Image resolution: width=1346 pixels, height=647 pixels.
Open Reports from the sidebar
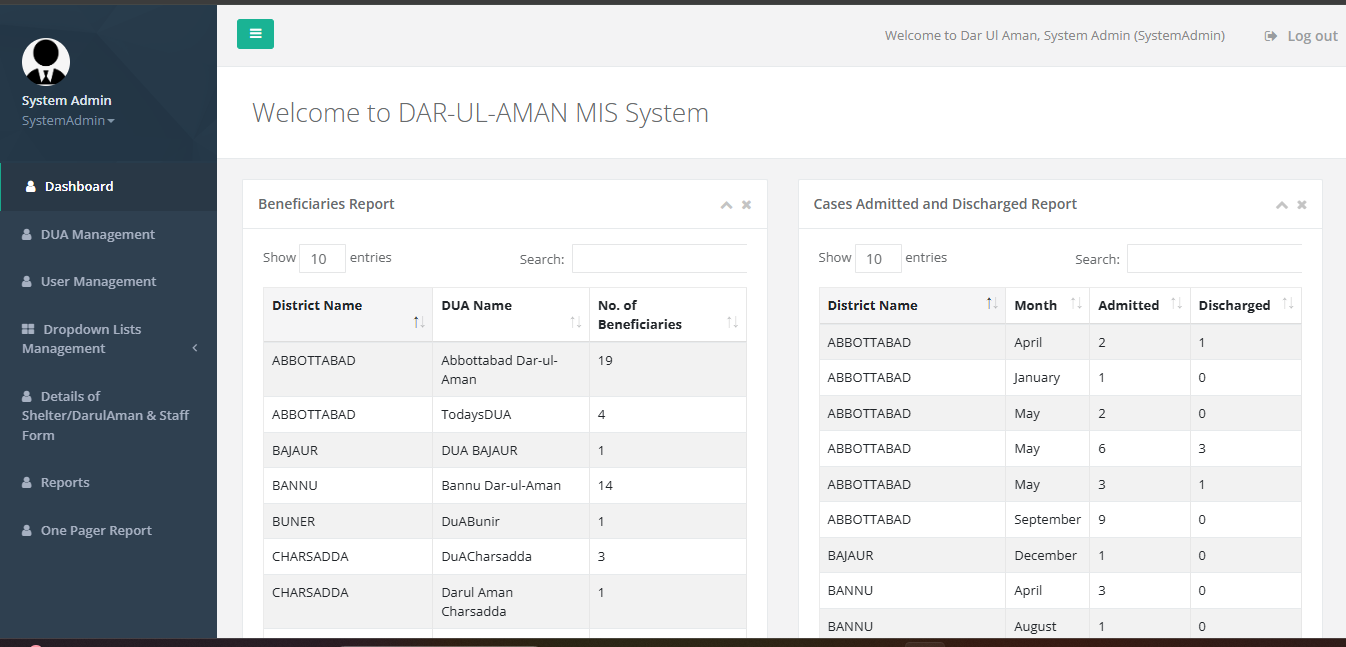coord(65,483)
